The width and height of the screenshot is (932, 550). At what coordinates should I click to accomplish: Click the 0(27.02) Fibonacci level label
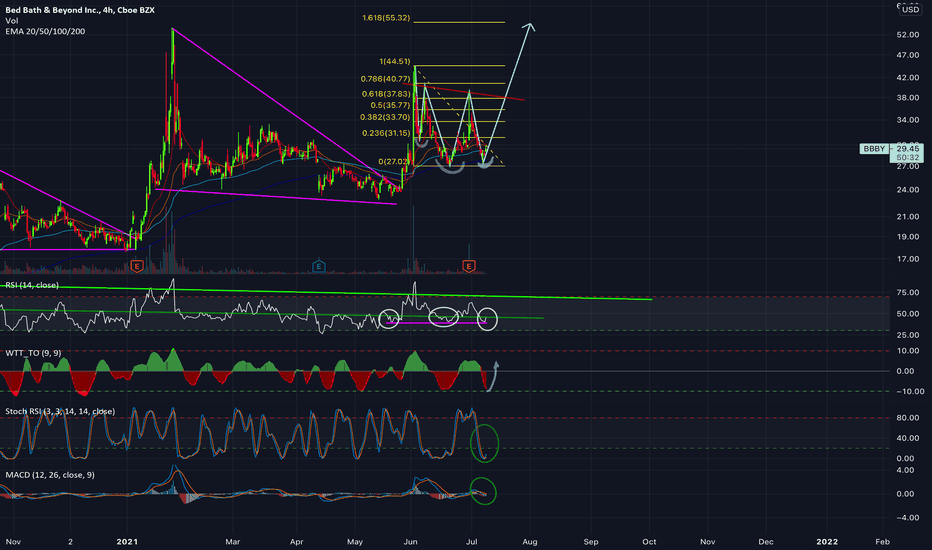click(x=394, y=162)
